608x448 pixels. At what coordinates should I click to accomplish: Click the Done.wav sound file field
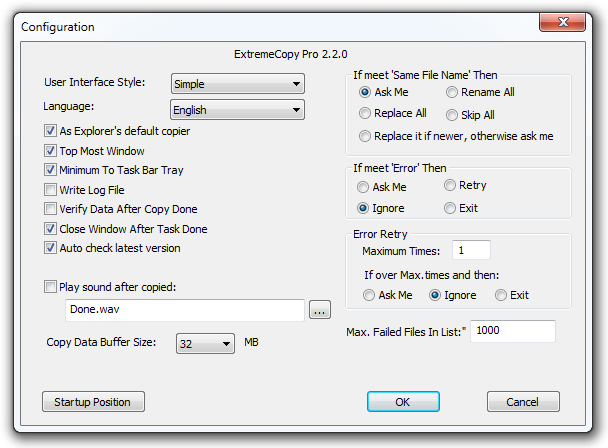pyautogui.click(x=185, y=310)
